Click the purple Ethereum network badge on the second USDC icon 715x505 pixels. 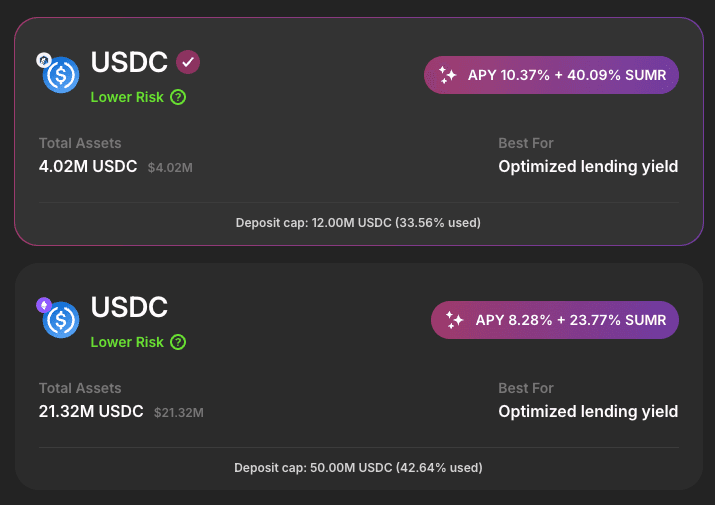(x=43, y=304)
